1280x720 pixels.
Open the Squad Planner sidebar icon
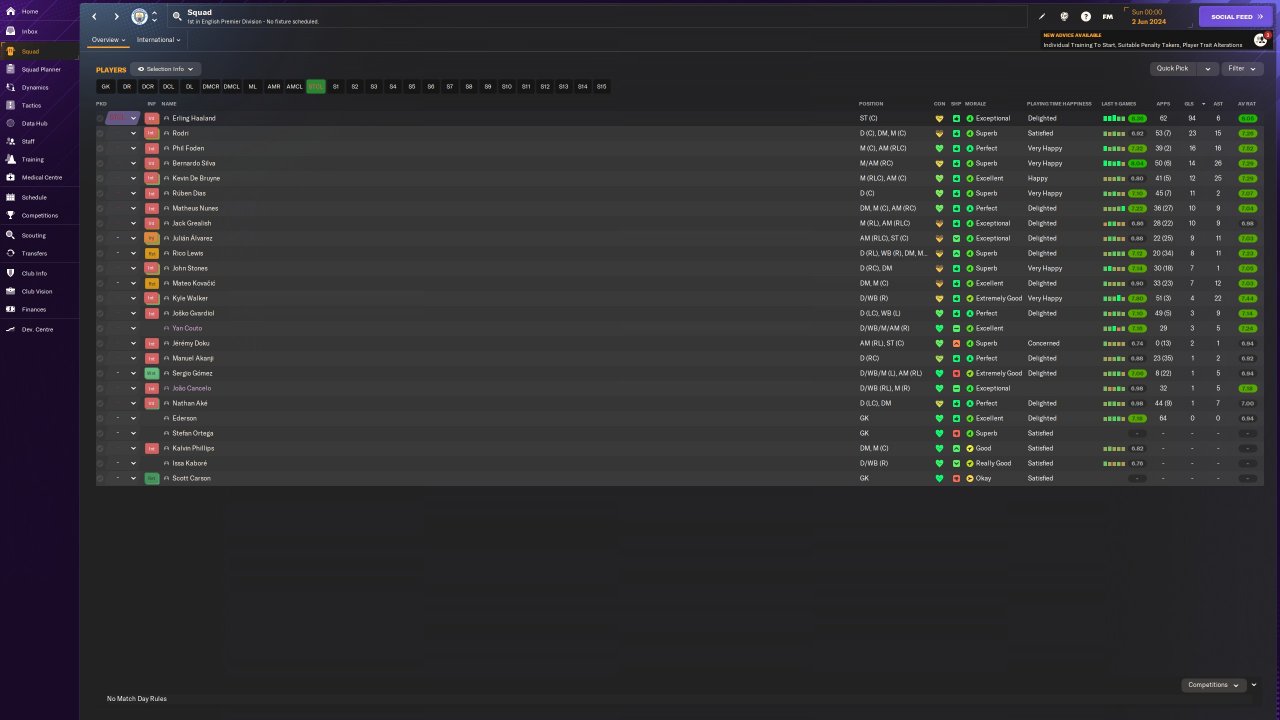[10, 69]
